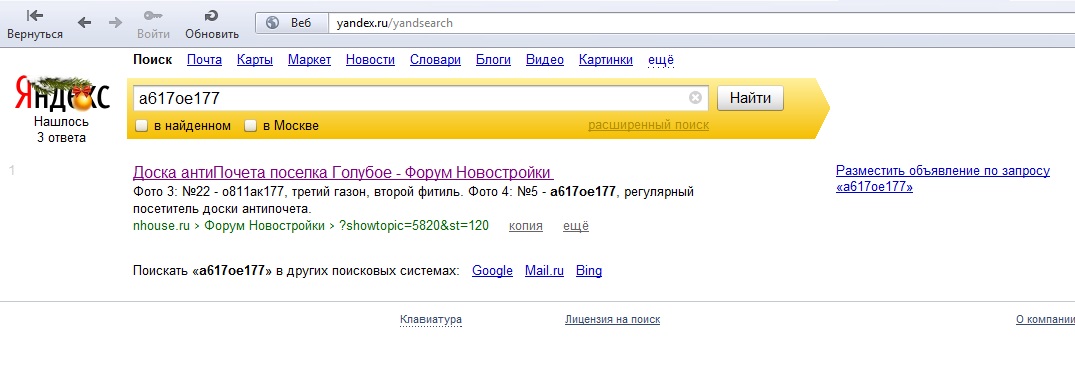Viewport: 1075px width, 378px height.
Task: Search the query in Google
Action: click(492, 271)
